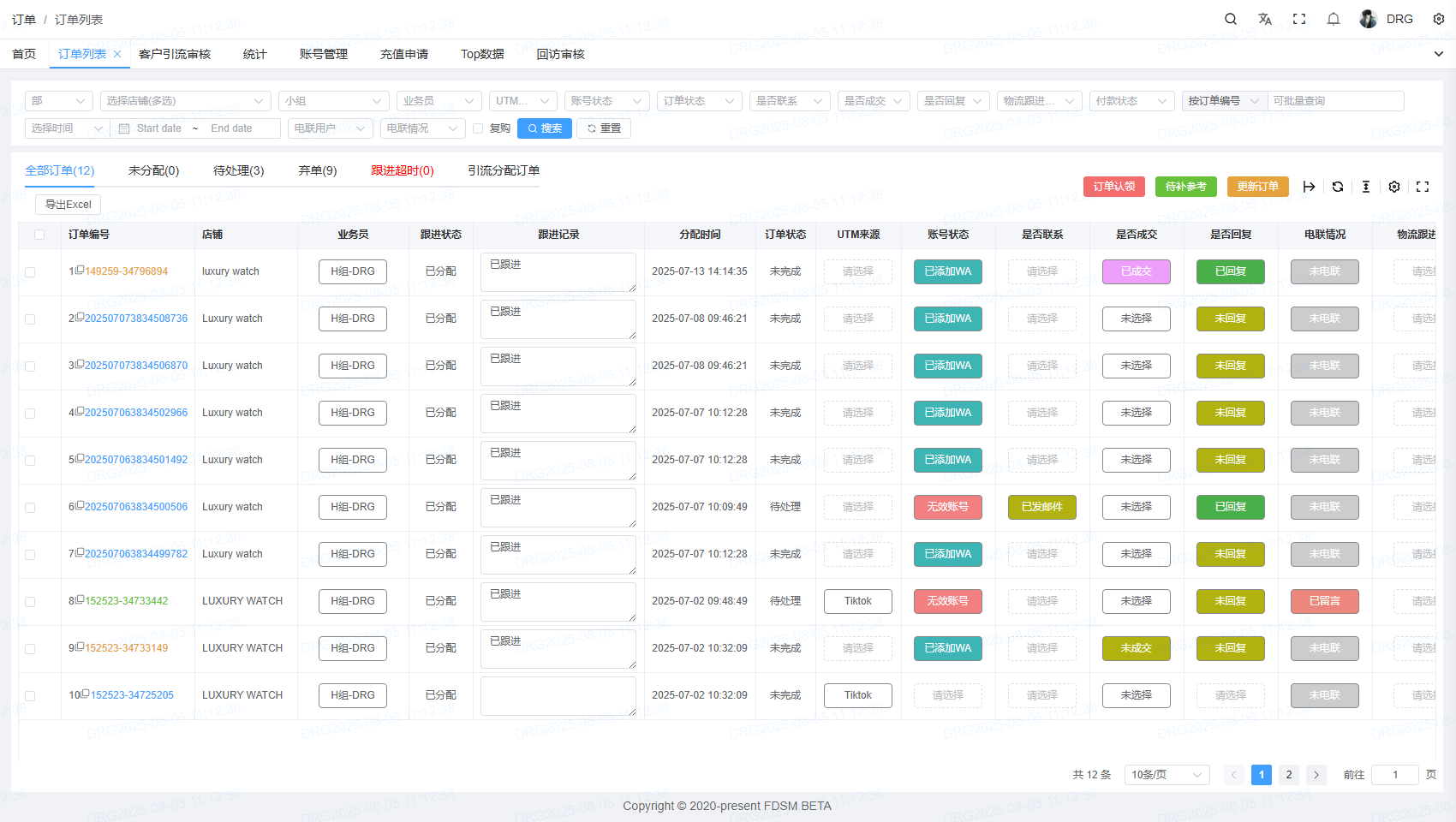Open the 账号管理 menu tab
This screenshot has height=822, width=1456.
click(324, 54)
